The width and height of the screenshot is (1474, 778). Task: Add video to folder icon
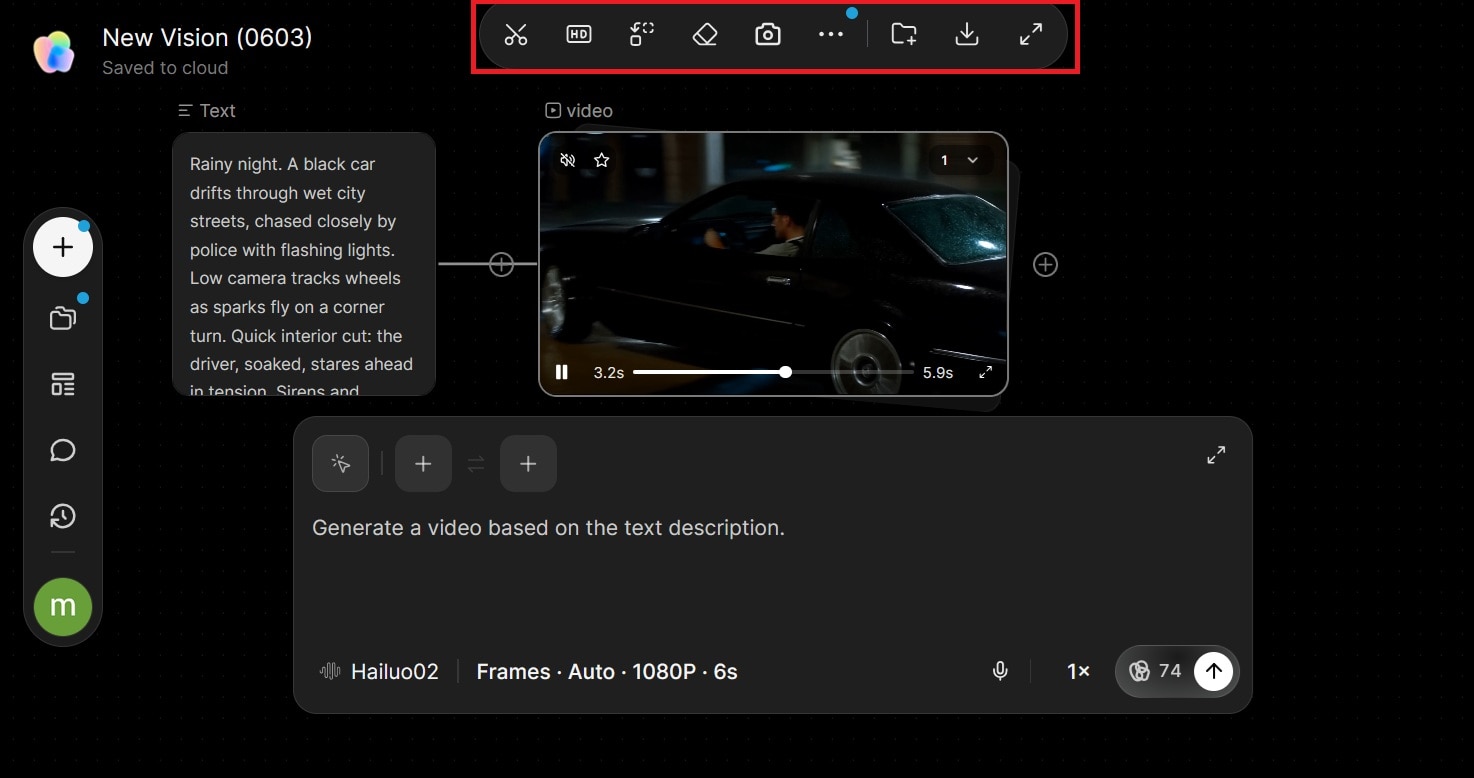click(x=904, y=35)
